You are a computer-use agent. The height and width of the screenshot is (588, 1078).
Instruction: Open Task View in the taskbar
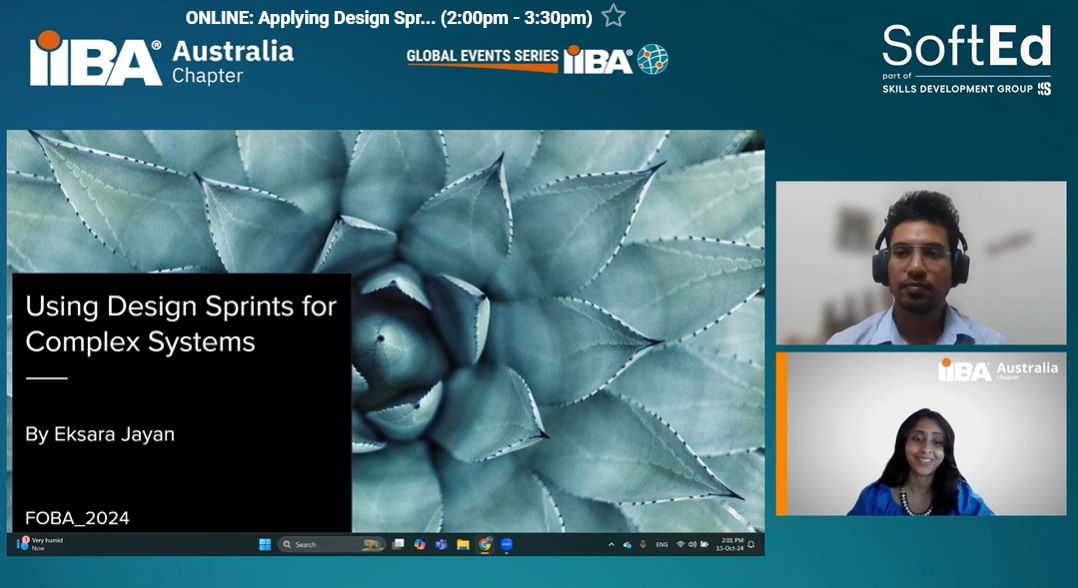(397, 545)
